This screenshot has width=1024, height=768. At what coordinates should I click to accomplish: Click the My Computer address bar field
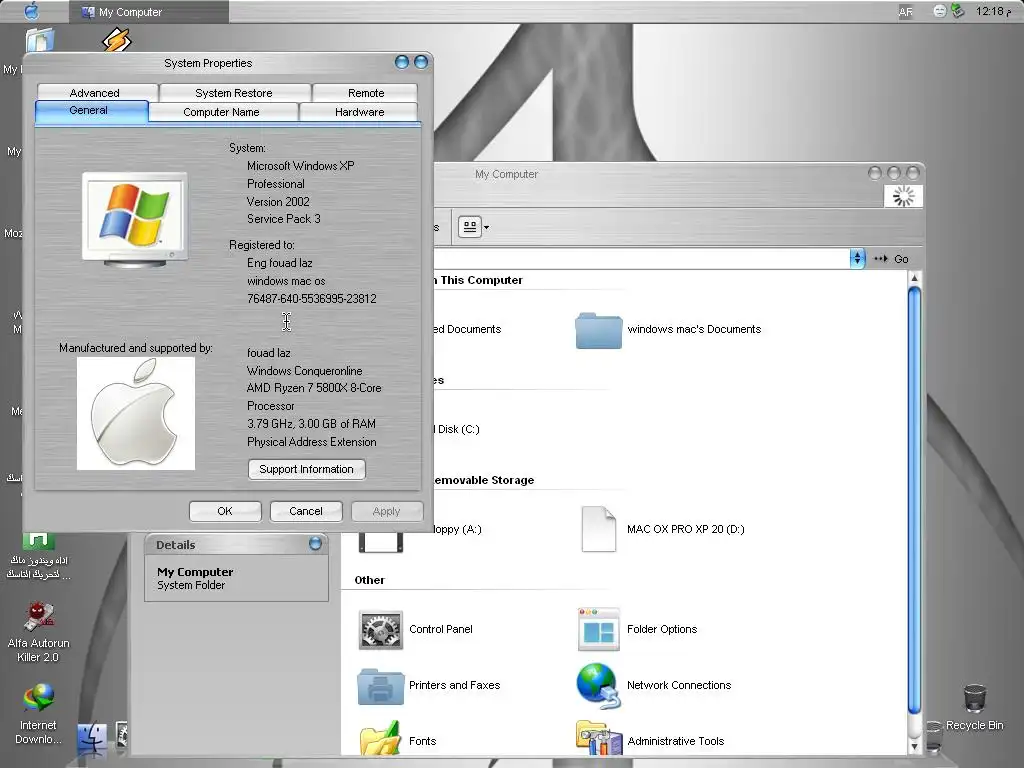[x=640, y=259]
